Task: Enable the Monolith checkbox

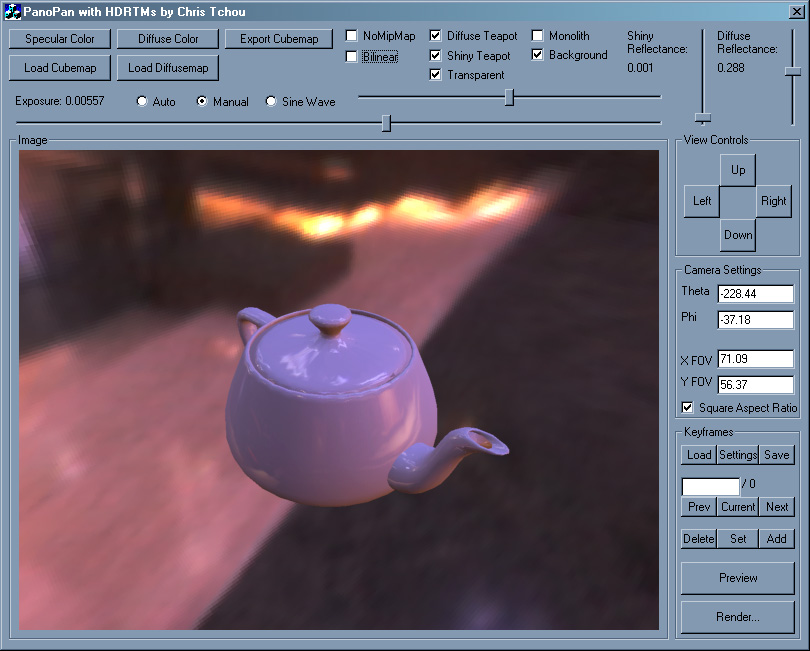Action: pyautogui.click(x=538, y=36)
